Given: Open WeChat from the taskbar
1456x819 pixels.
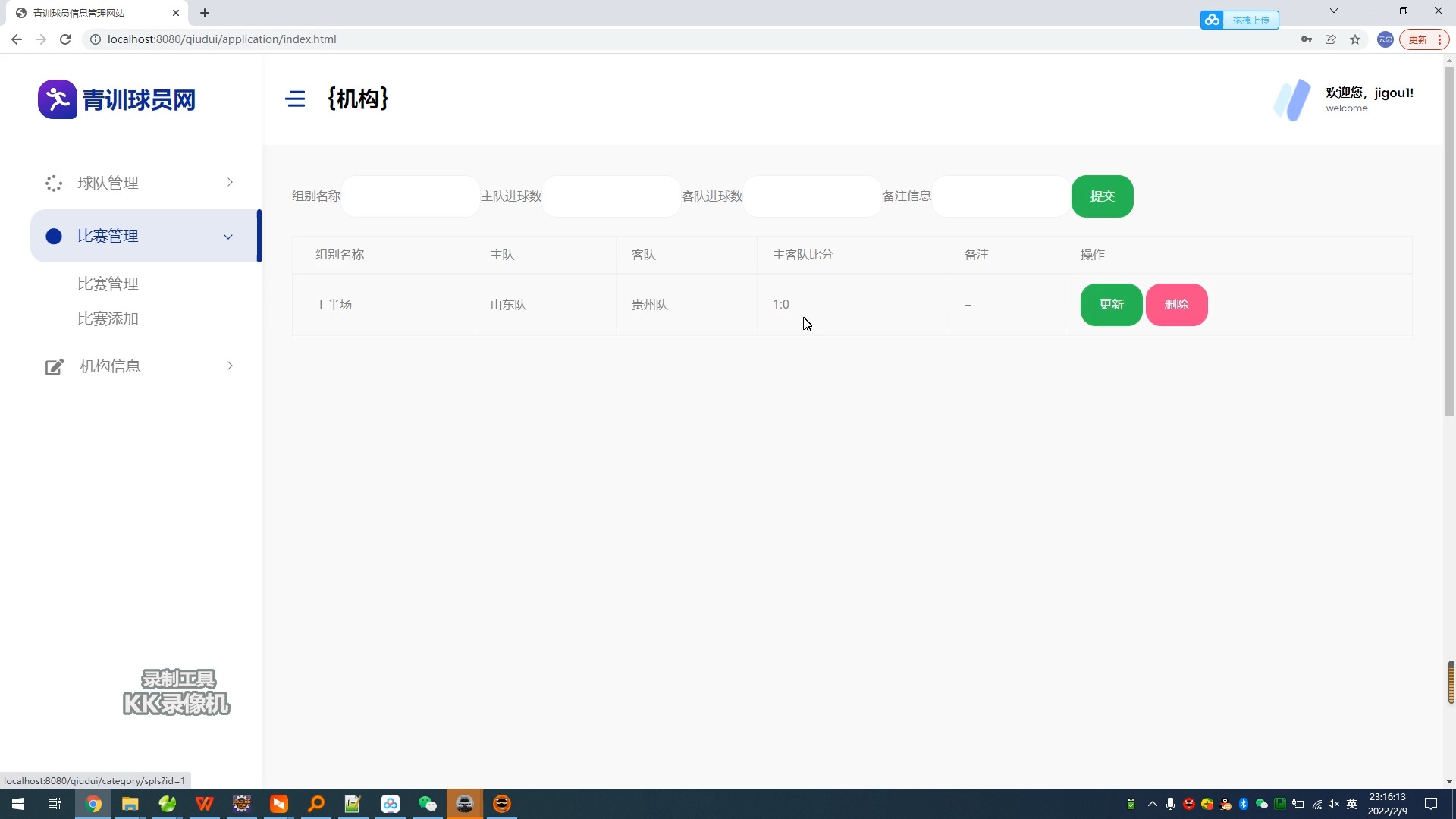Looking at the screenshot, I should click(x=428, y=804).
